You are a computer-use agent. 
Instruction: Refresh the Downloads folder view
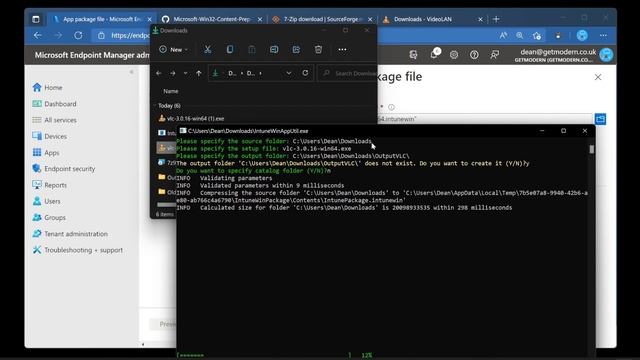pyautogui.click(x=305, y=73)
